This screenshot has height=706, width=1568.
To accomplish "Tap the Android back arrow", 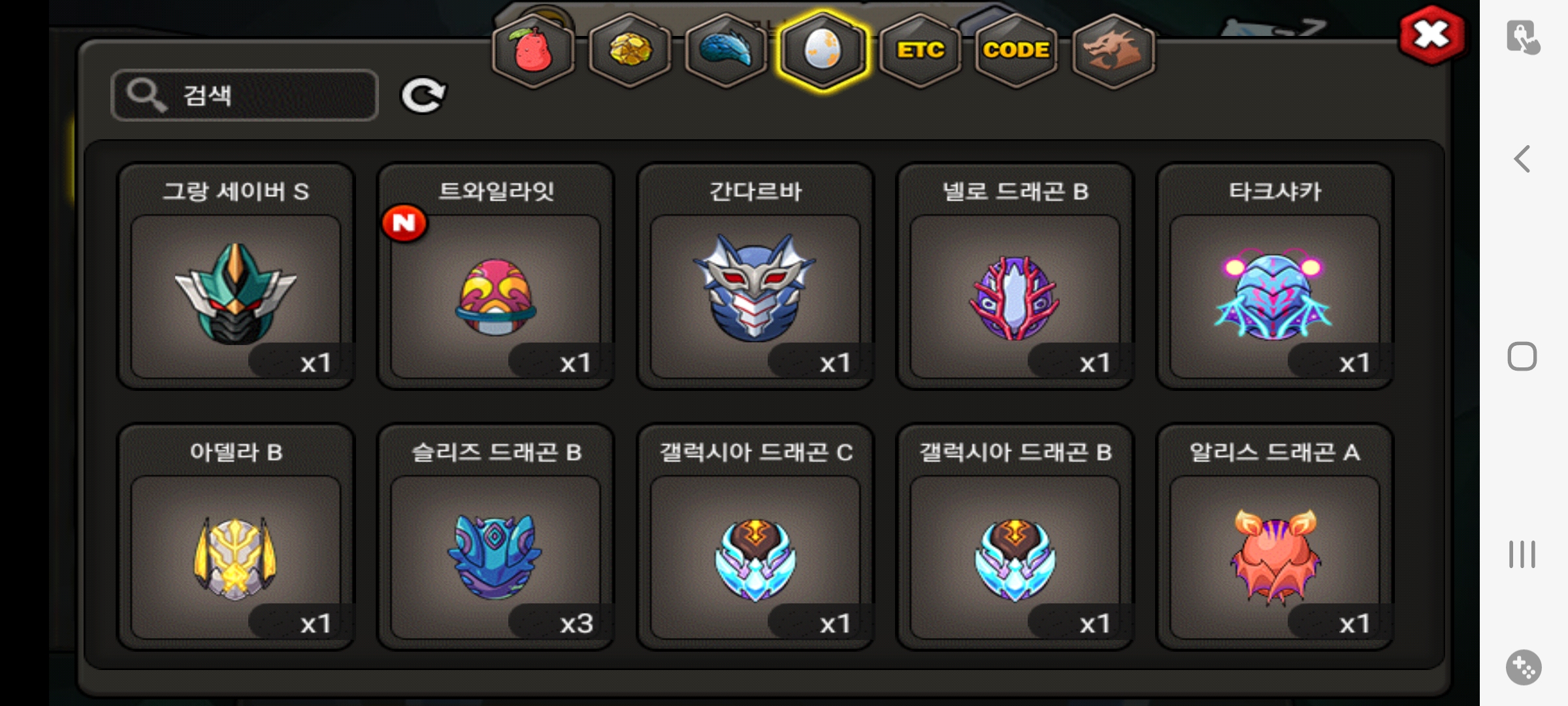I will click(x=1522, y=159).
